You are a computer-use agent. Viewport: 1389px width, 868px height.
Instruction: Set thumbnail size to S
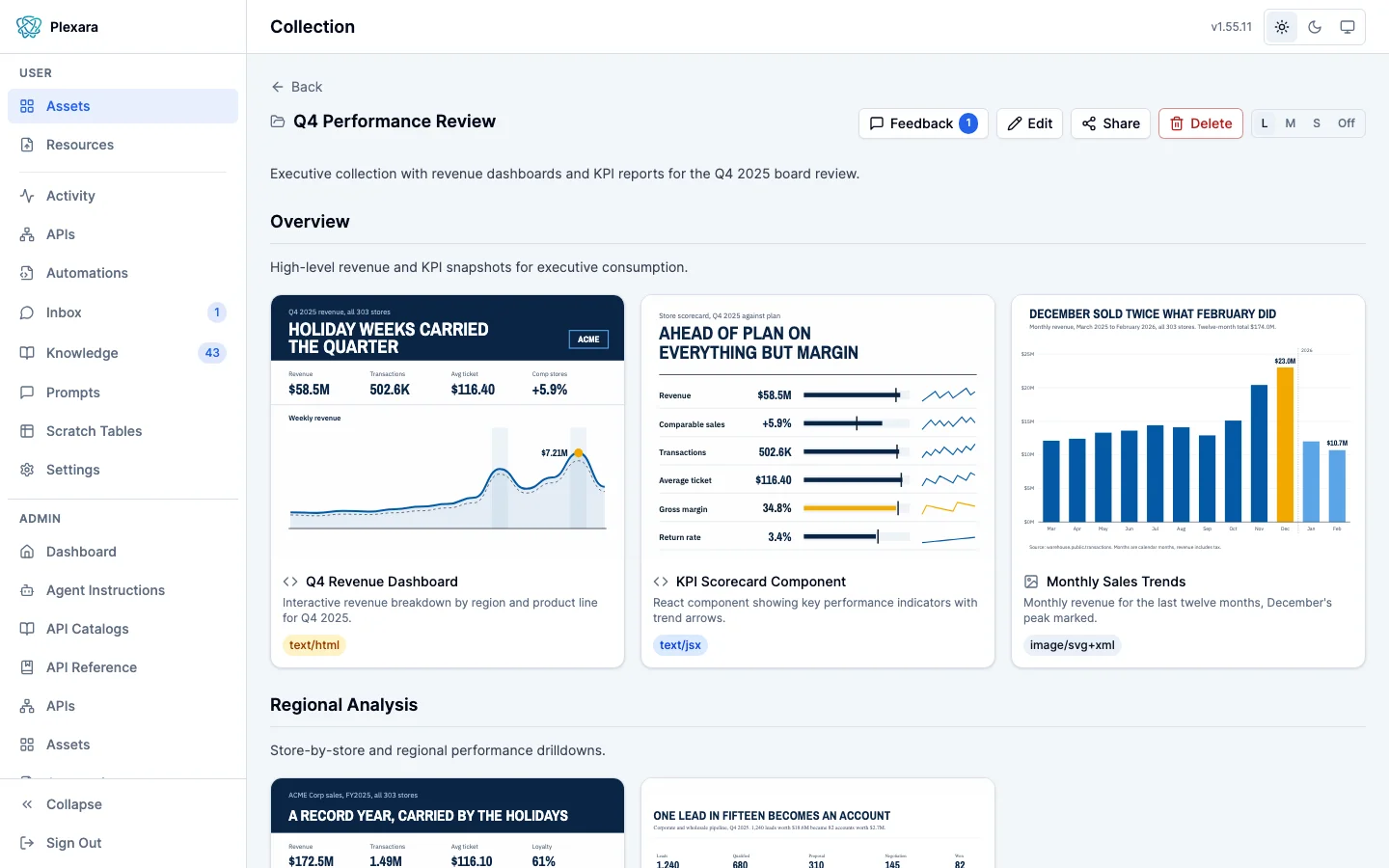pyautogui.click(x=1317, y=123)
